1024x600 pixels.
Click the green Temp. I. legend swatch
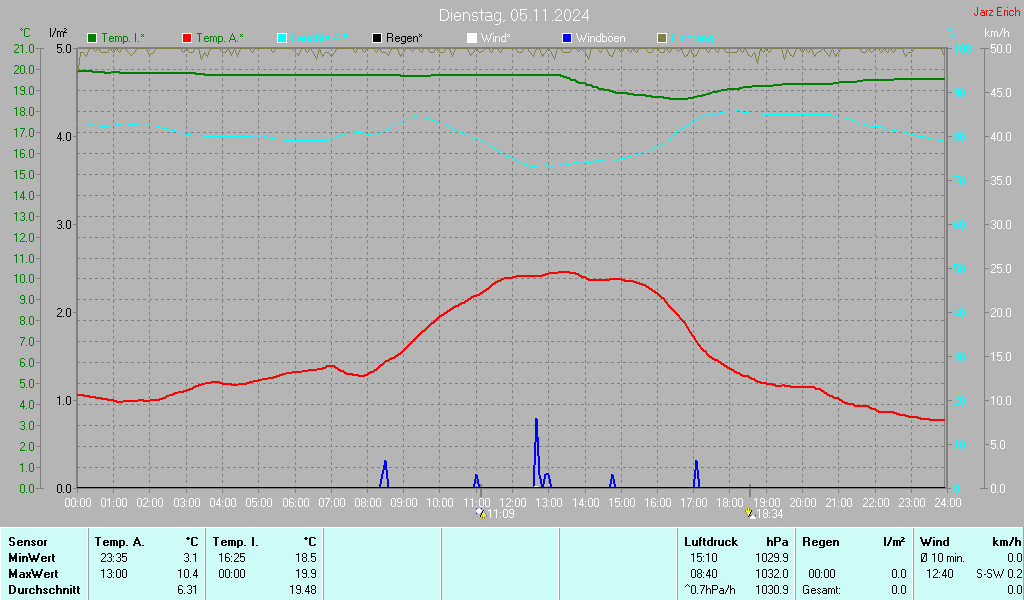click(92, 39)
